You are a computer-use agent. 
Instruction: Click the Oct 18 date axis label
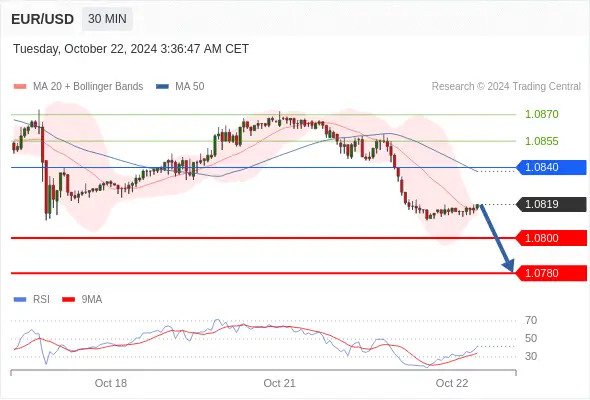click(111, 383)
